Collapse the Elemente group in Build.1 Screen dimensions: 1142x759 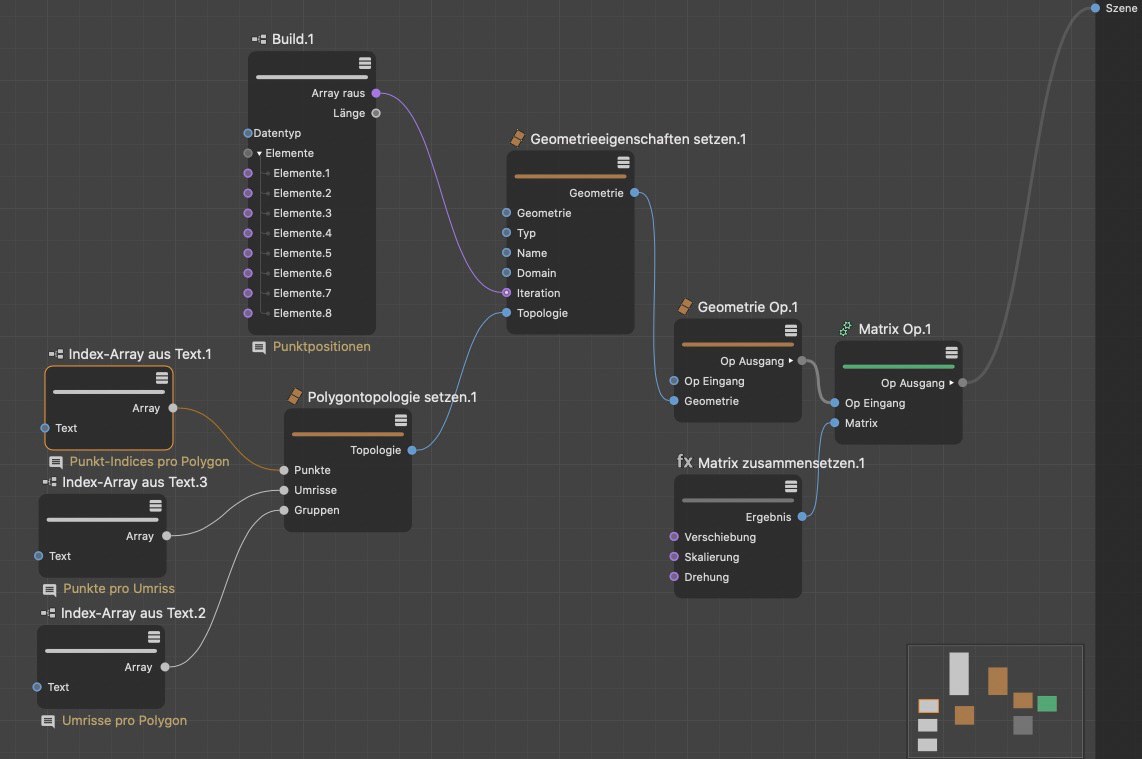259,153
